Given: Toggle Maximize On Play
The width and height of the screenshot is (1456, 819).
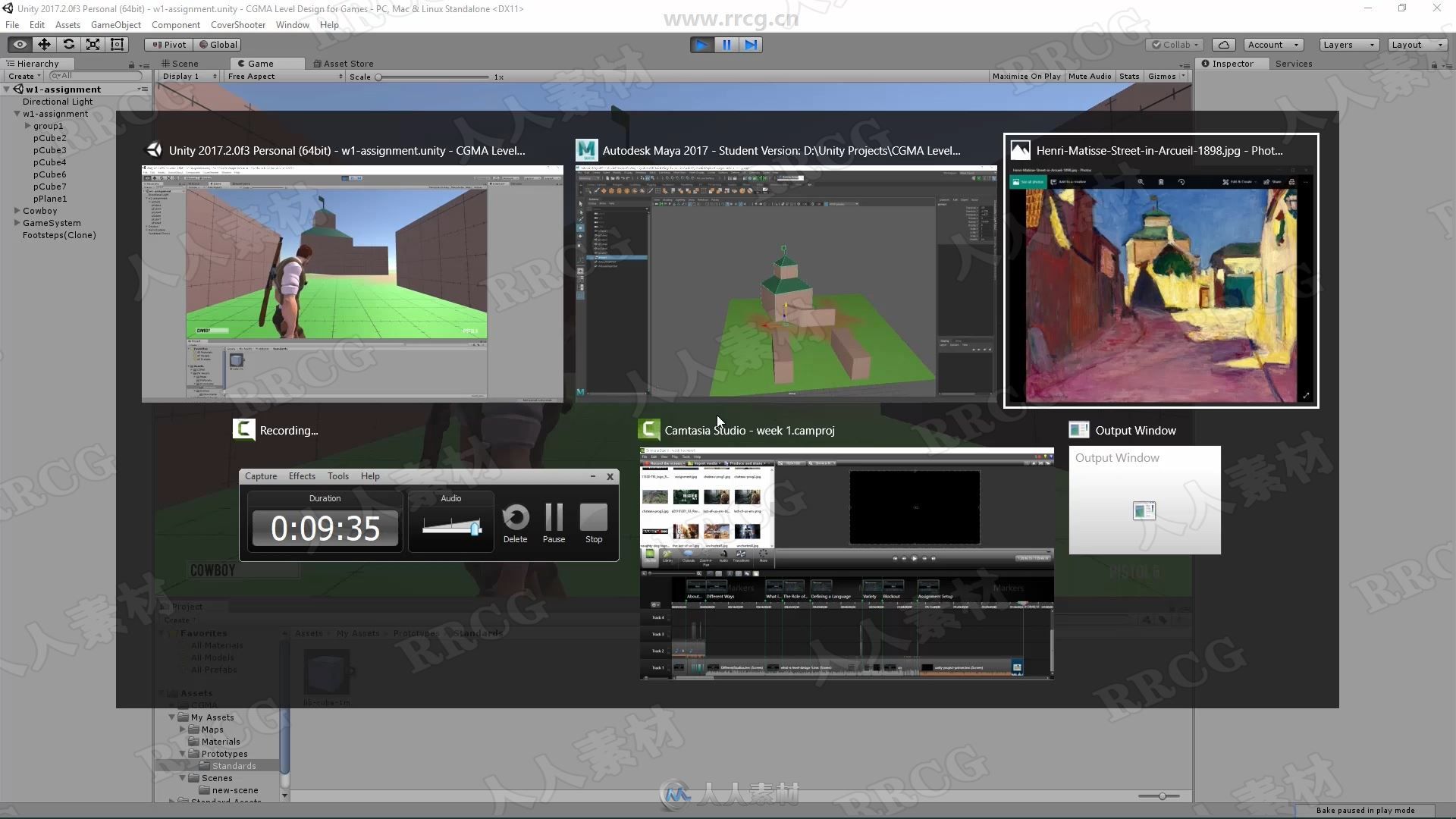Looking at the screenshot, I should click(1026, 77).
